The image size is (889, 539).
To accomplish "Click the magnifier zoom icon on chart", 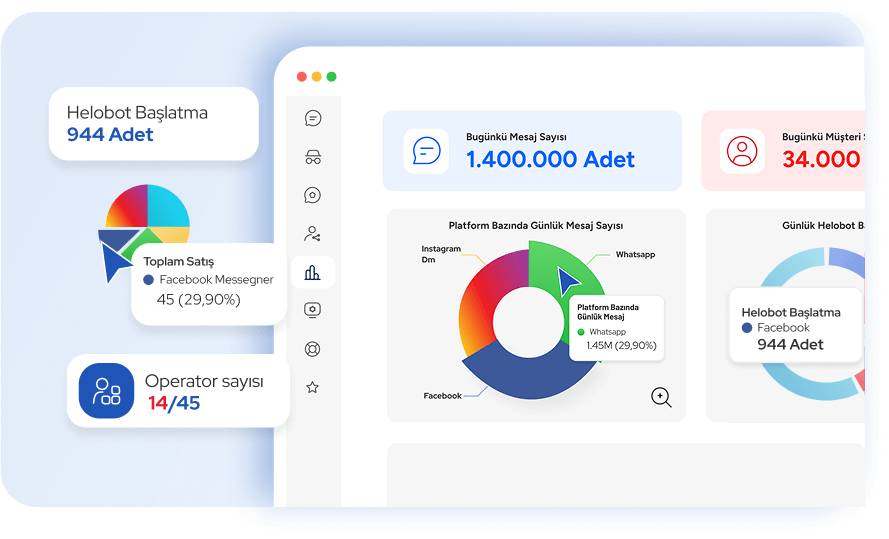I will click(661, 397).
